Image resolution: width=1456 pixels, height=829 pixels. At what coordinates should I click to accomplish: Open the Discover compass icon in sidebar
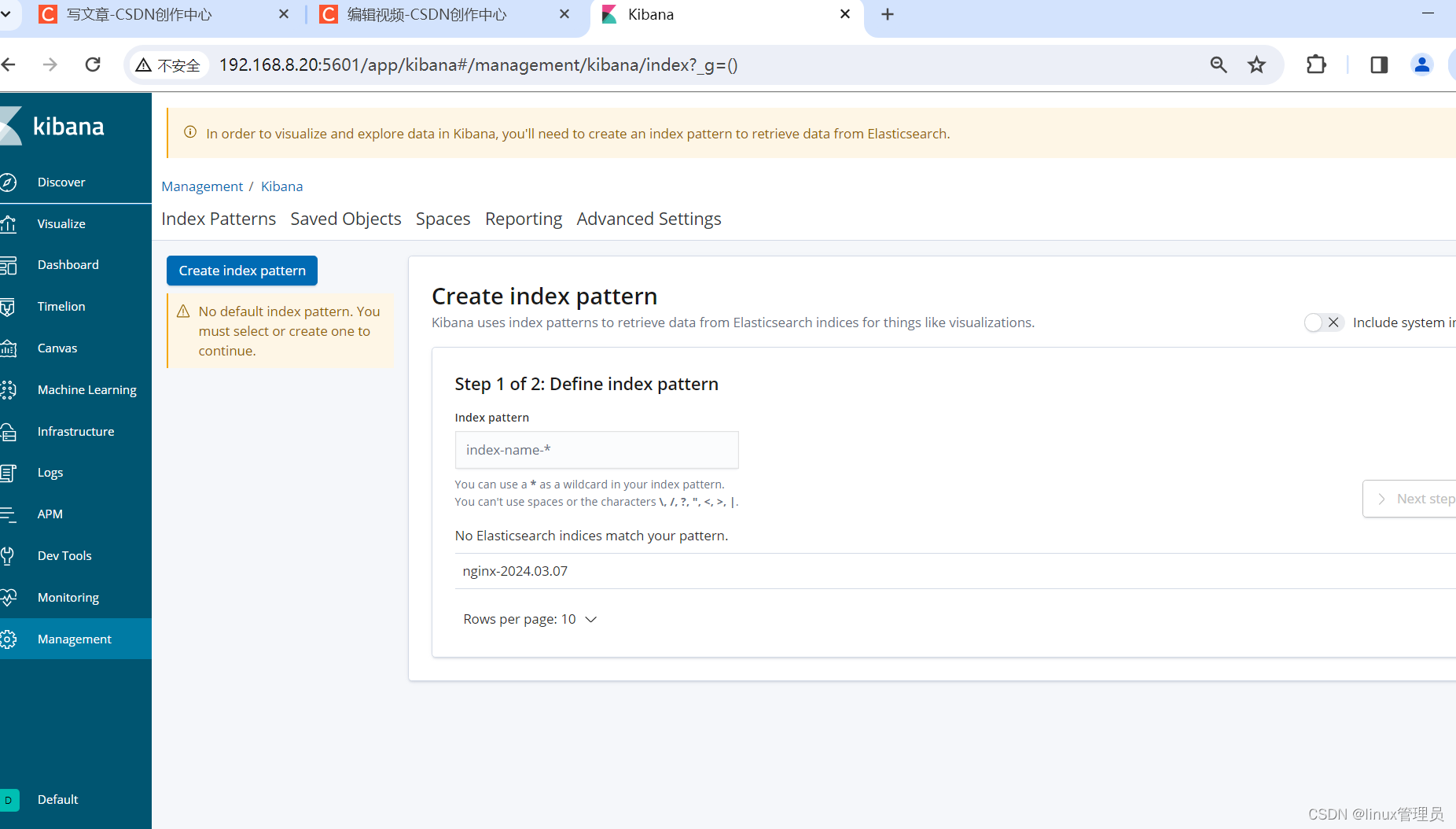tap(8, 182)
